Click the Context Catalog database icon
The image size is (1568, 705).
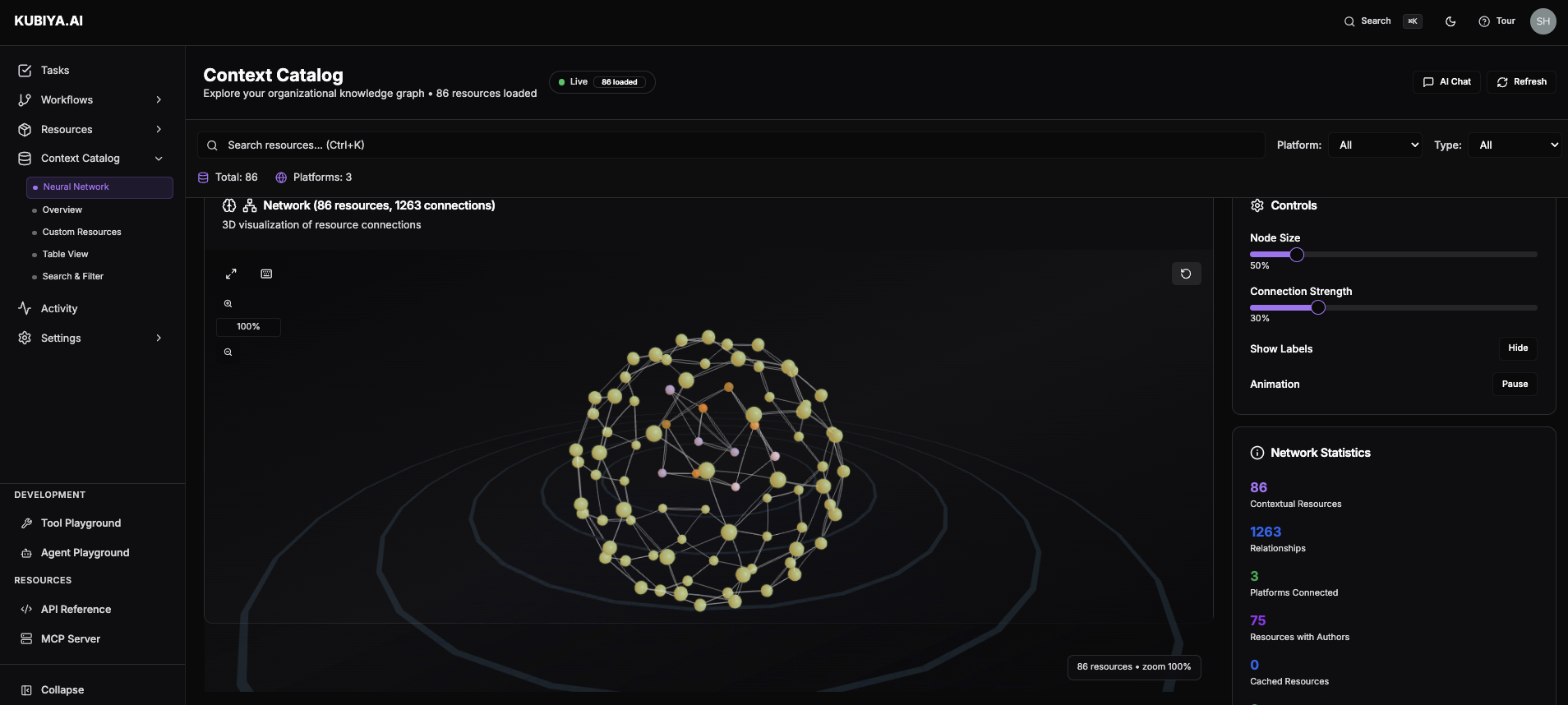click(25, 159)
